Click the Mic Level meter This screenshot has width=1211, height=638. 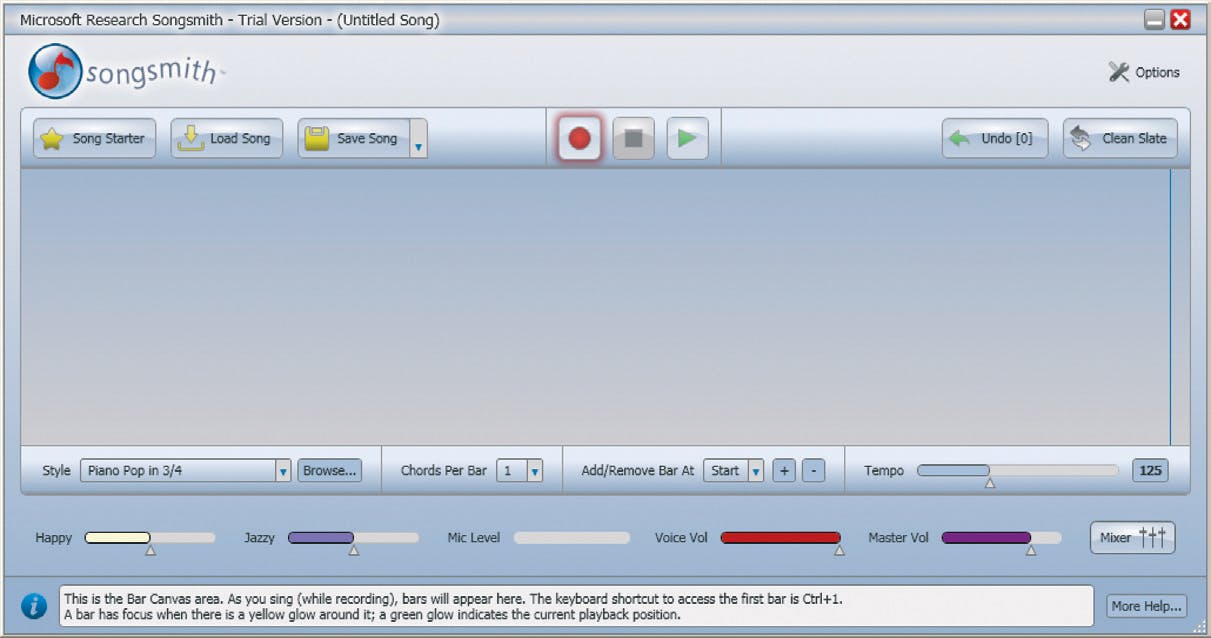point(572,538)
